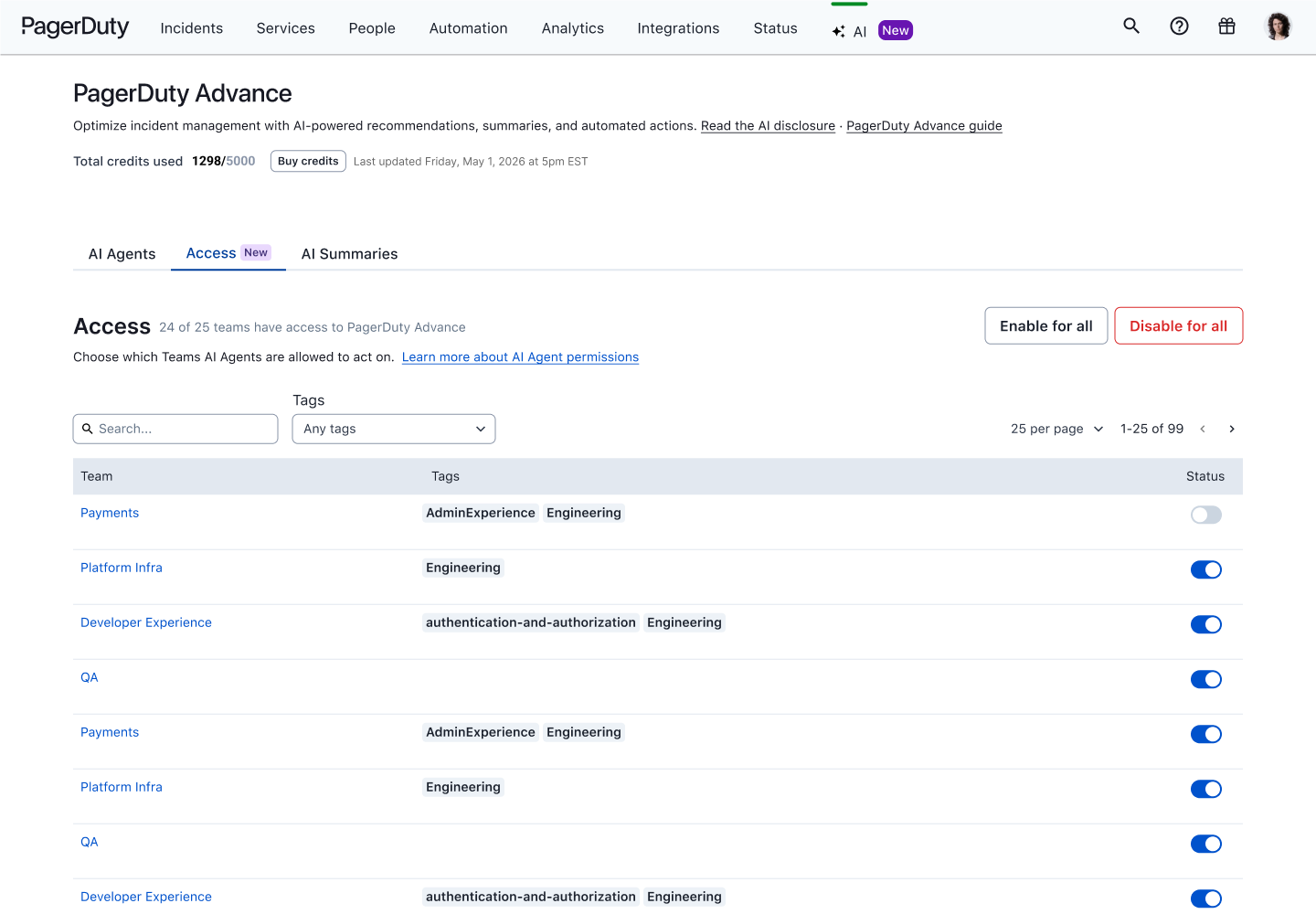1316x914 pixels.
Task: Open the first QA team link
Action: coord(90,677)
